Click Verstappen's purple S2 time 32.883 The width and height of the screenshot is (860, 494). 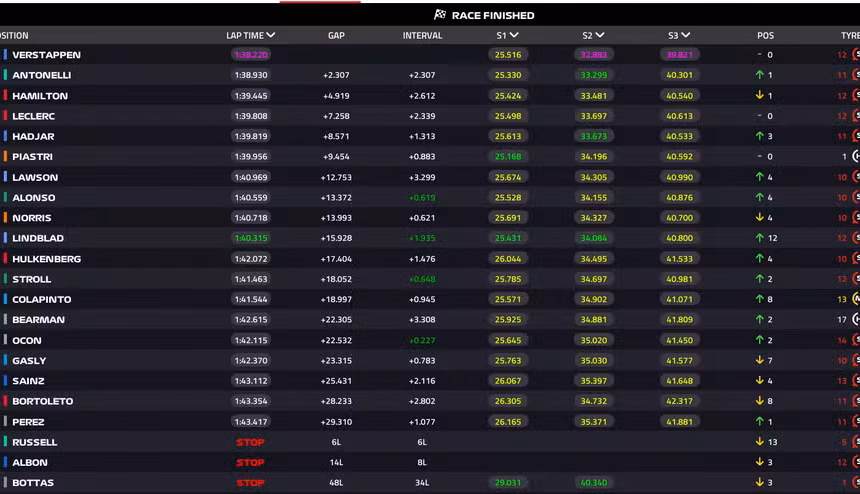[x=594, y=55]
